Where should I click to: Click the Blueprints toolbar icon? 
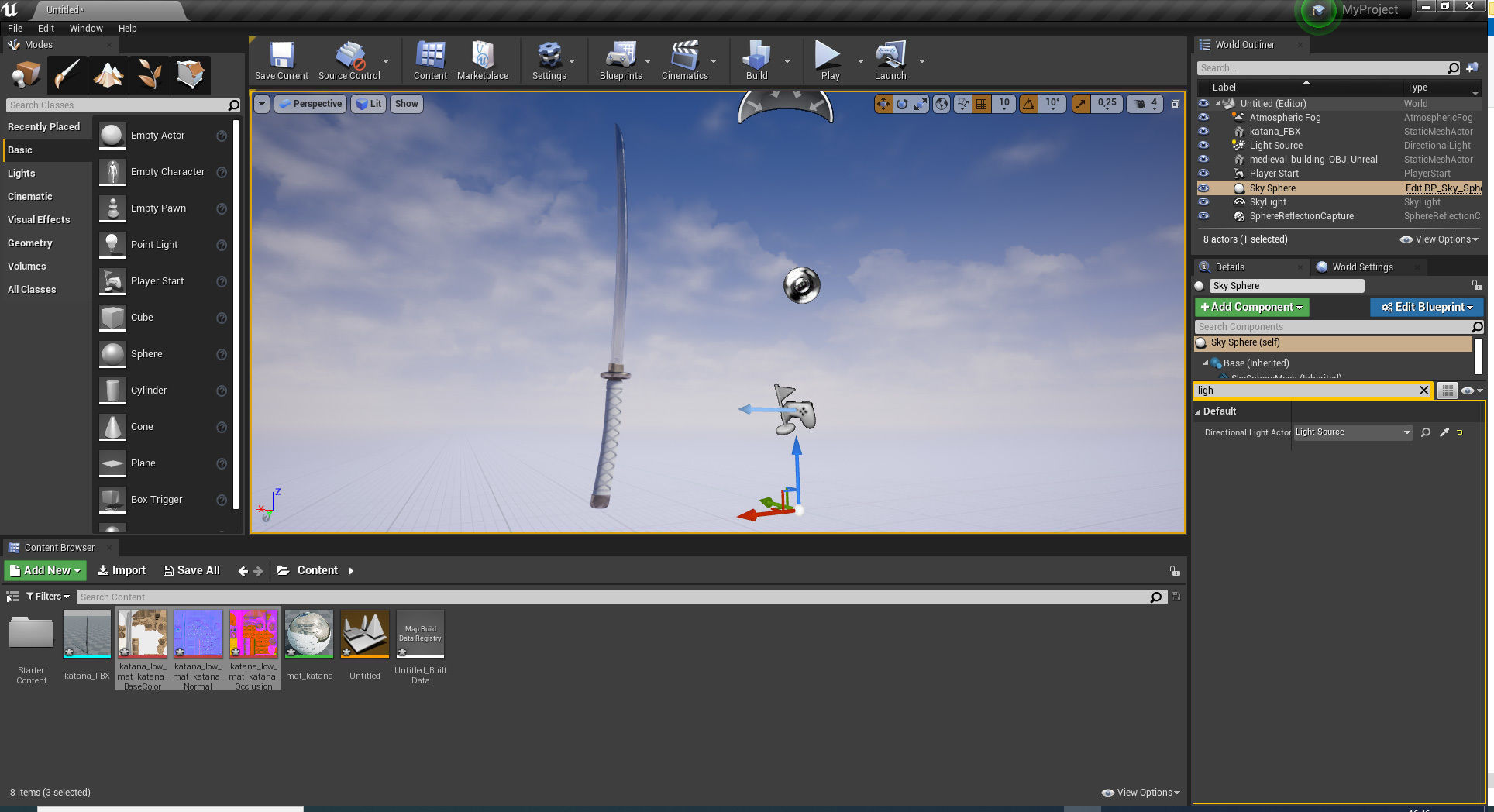point(621,60)
